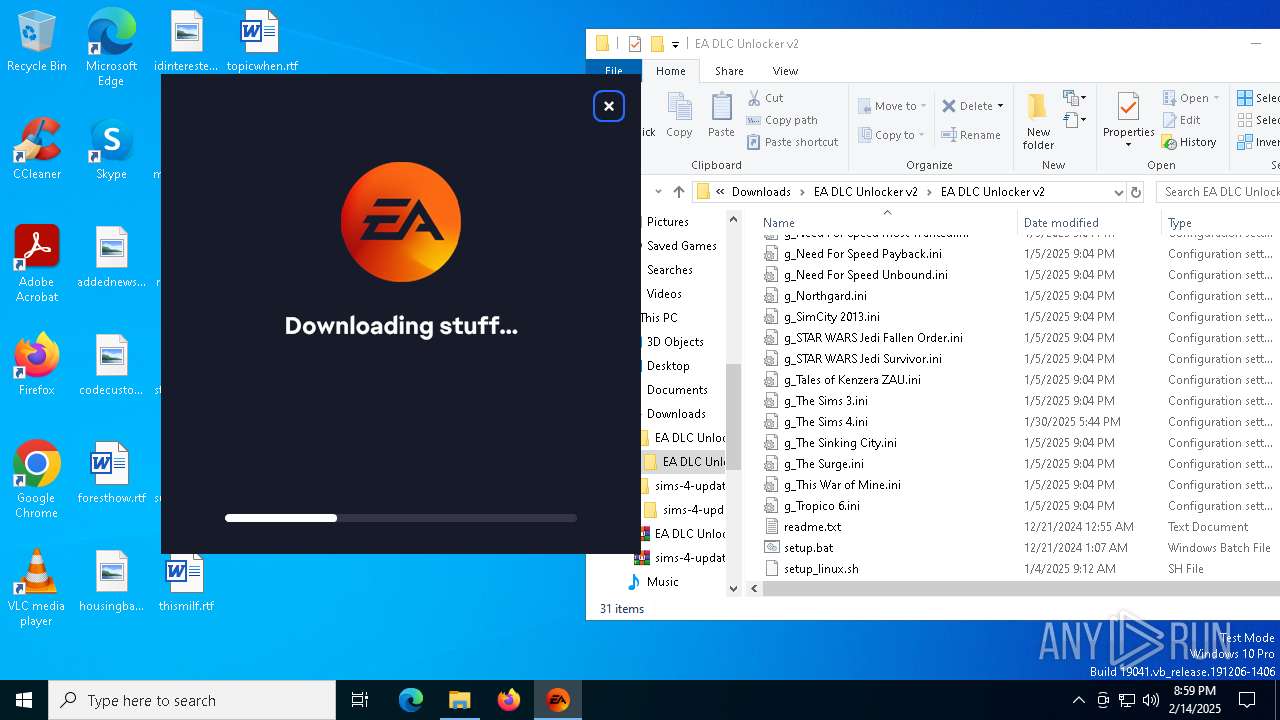Image resolution: width=1280 pixels, height=720 pixels.
Task: Switch to the Home ribbon tab
Action: [670, 71]
